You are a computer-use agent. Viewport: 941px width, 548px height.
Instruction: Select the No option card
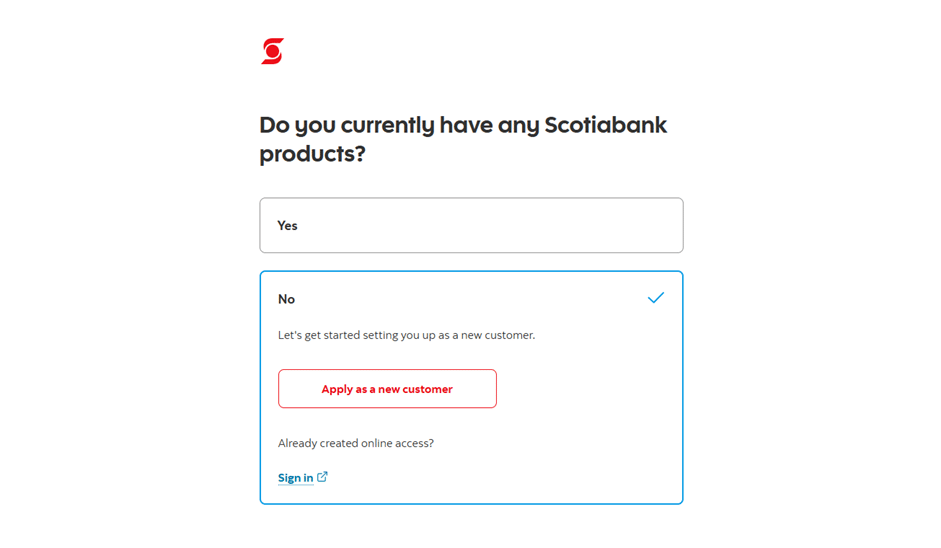[x=471, y=299]
